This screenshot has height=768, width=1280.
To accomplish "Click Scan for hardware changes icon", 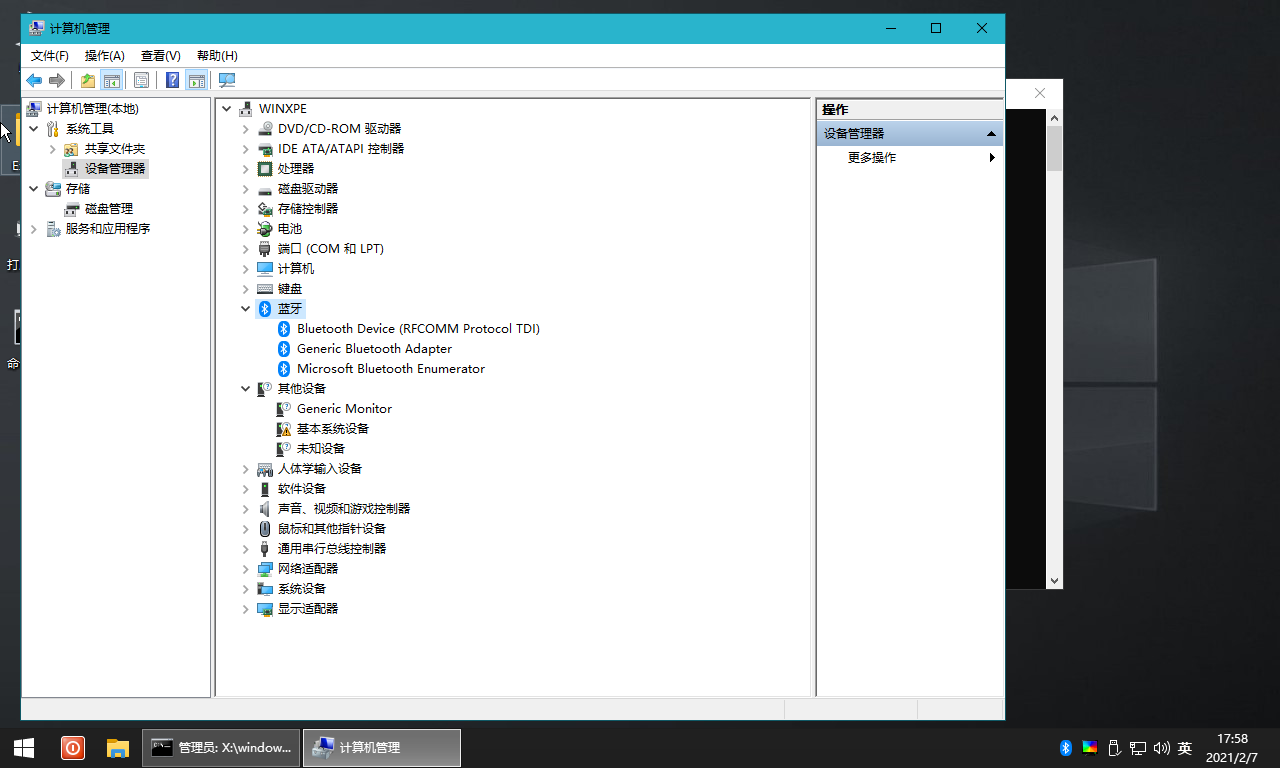I will click(227, 80).
